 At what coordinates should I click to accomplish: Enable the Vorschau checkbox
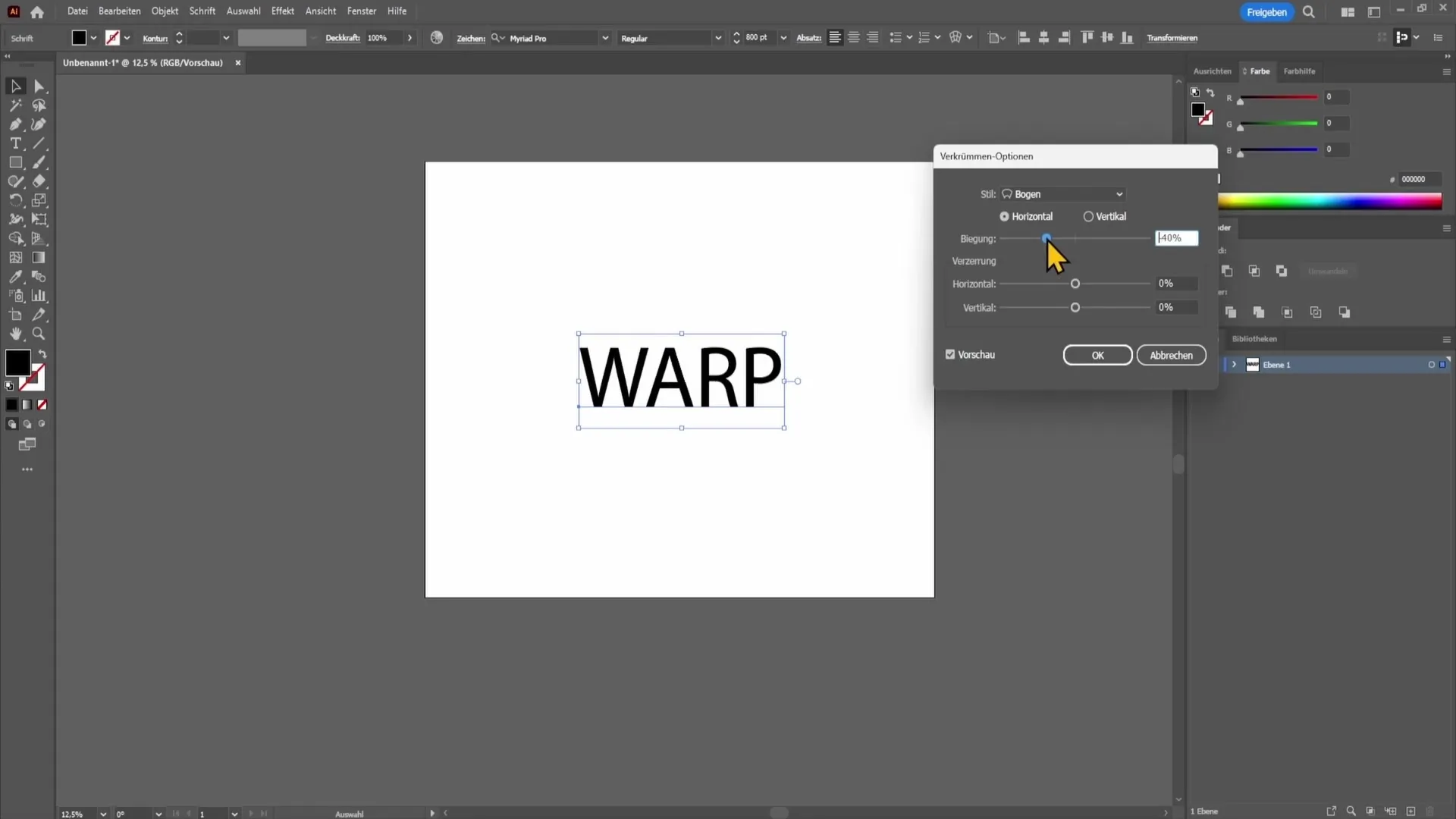(952, 355)
